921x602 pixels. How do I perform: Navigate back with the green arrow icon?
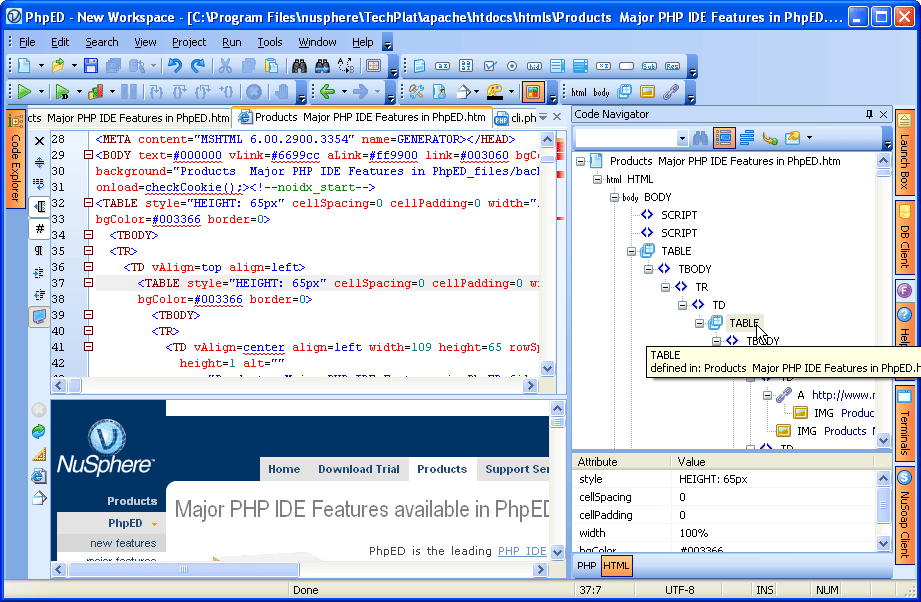point(328,92)
